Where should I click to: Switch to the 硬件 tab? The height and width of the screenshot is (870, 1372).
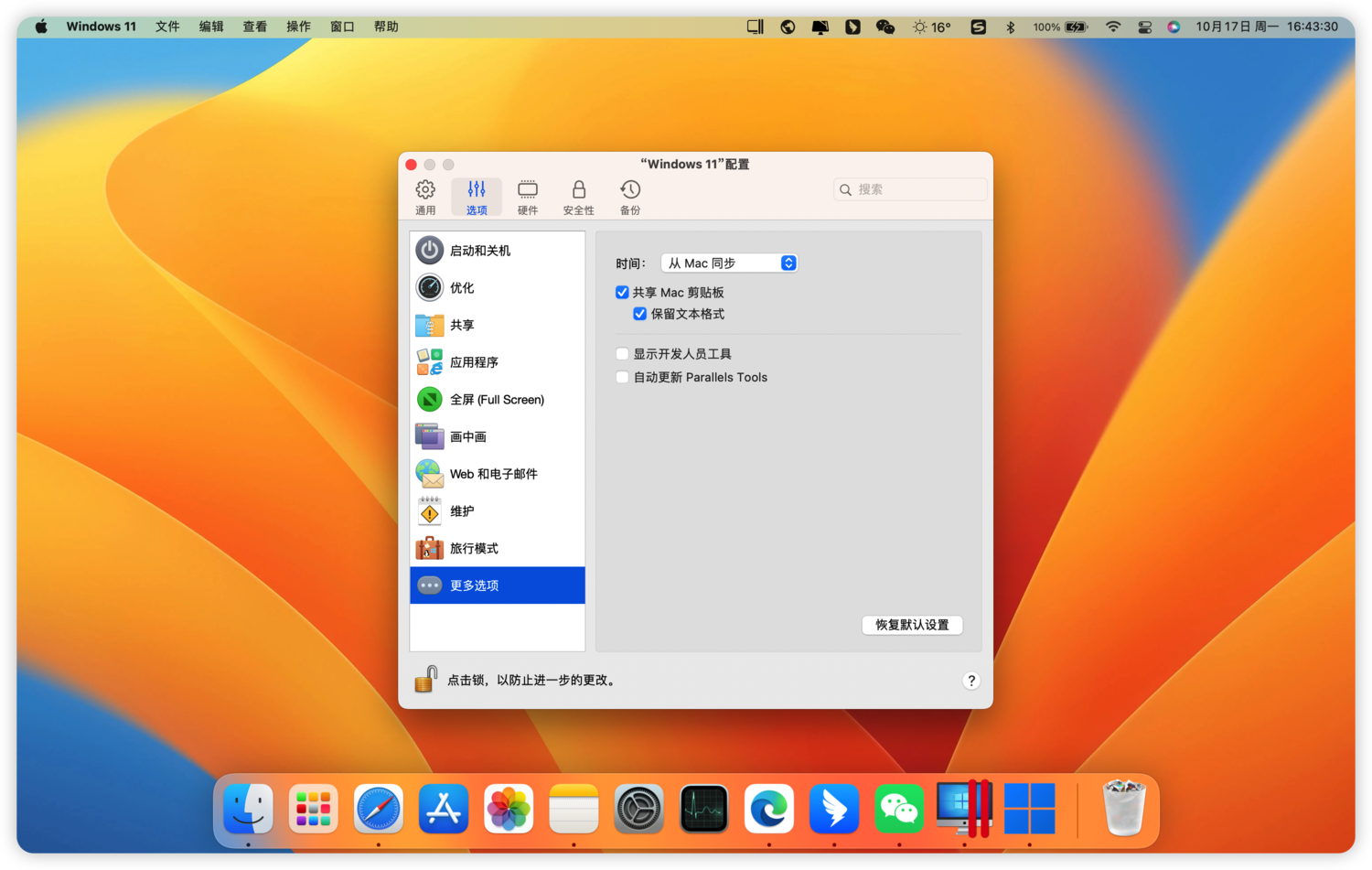tap(528, 197)
